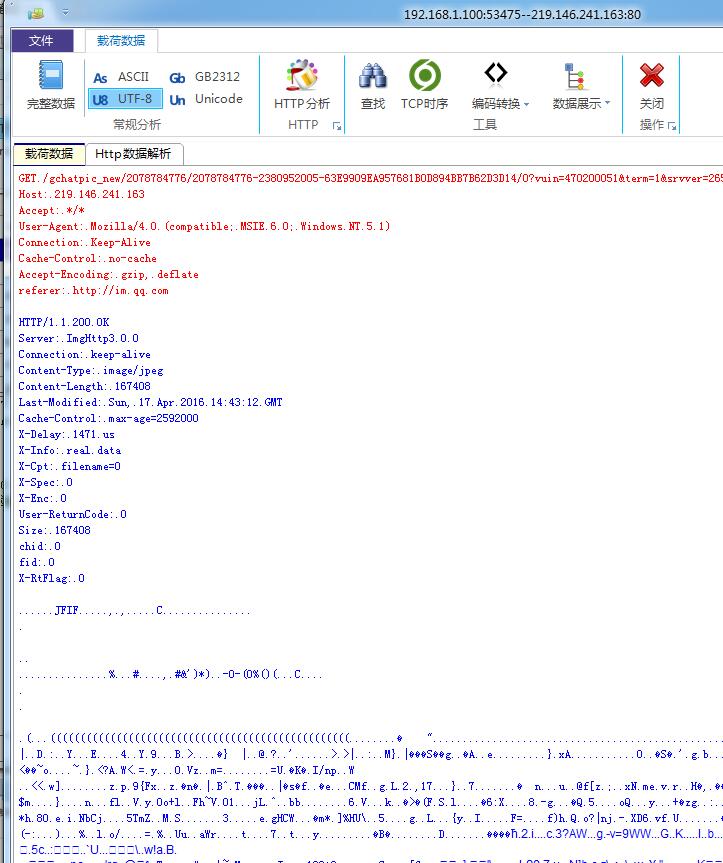Select UTF-8 encoding view
The height and width of the screenshot is (863, 723).
coord(125,99)
